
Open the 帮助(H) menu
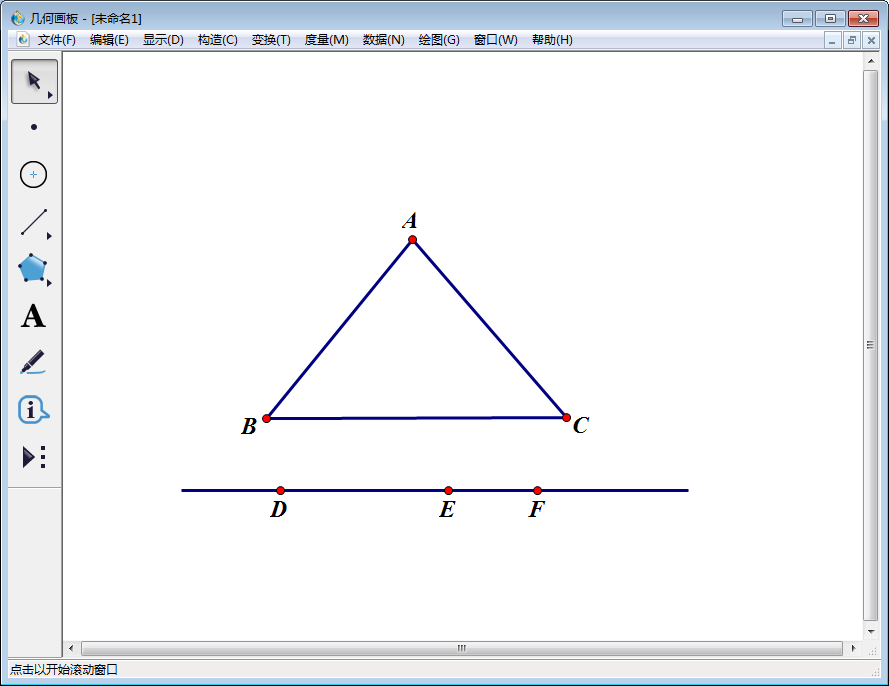[x=552, y=40]
